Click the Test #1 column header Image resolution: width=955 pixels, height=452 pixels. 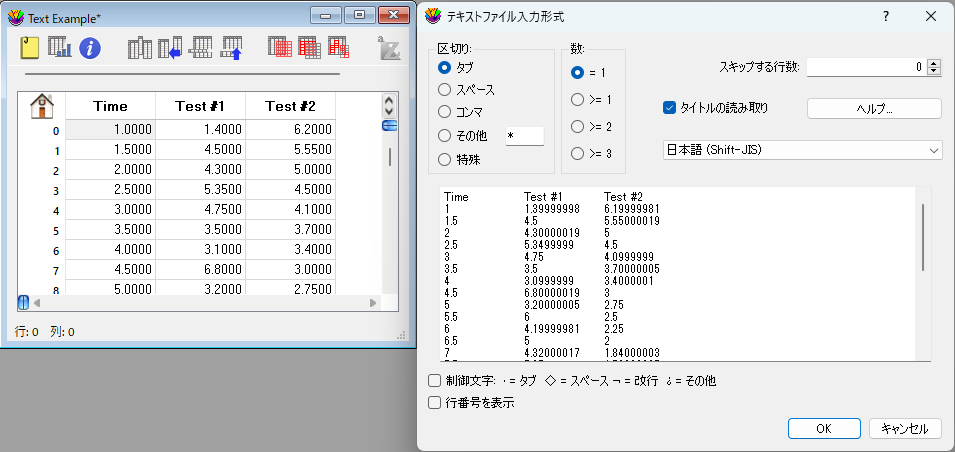click(x=200, y=106)
